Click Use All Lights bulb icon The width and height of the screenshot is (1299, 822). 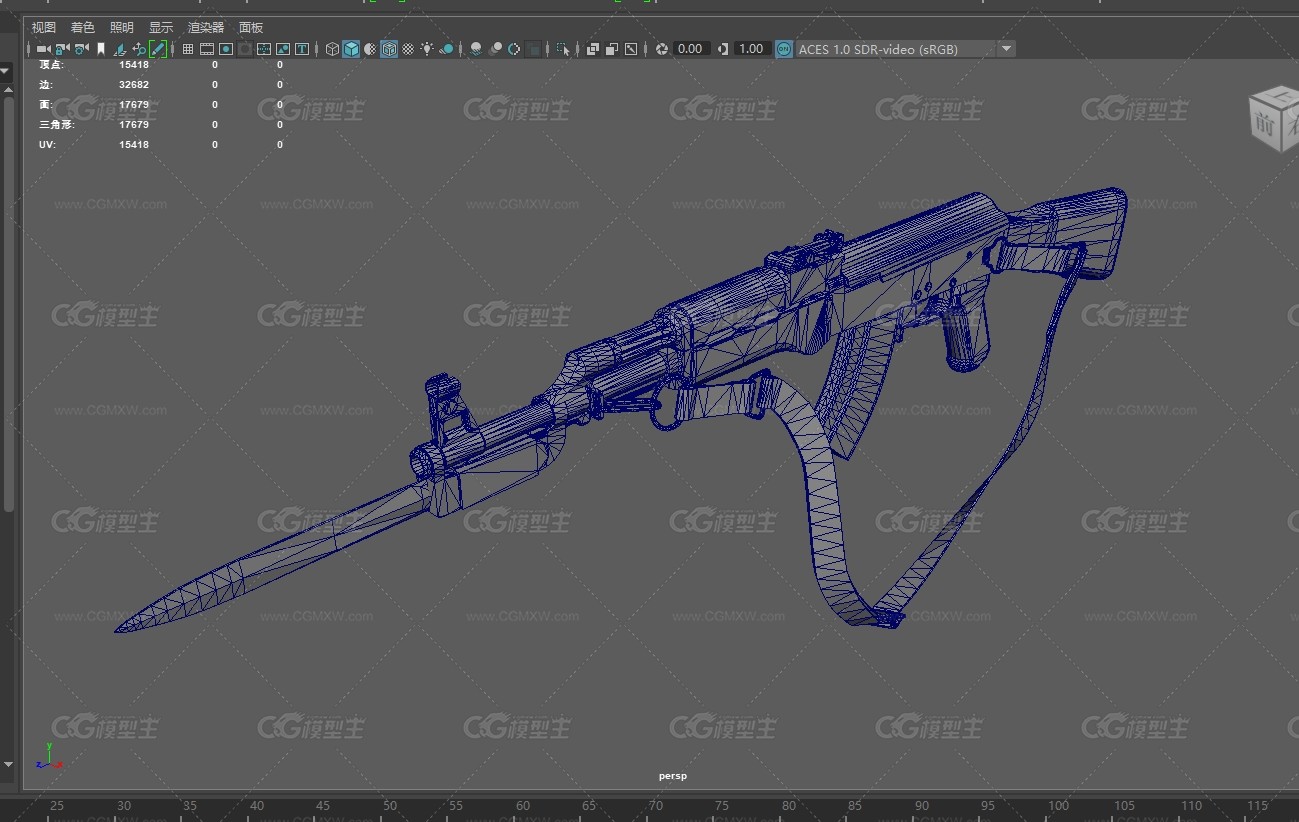[x=428, y=48]
